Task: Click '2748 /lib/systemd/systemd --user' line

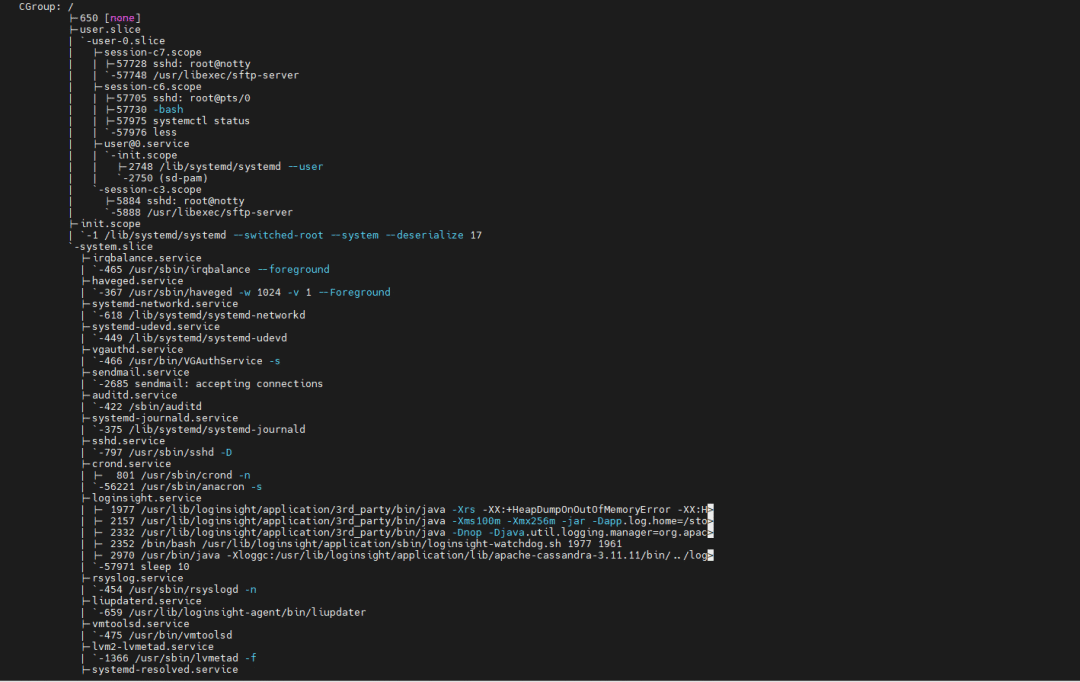Action: 225,167
